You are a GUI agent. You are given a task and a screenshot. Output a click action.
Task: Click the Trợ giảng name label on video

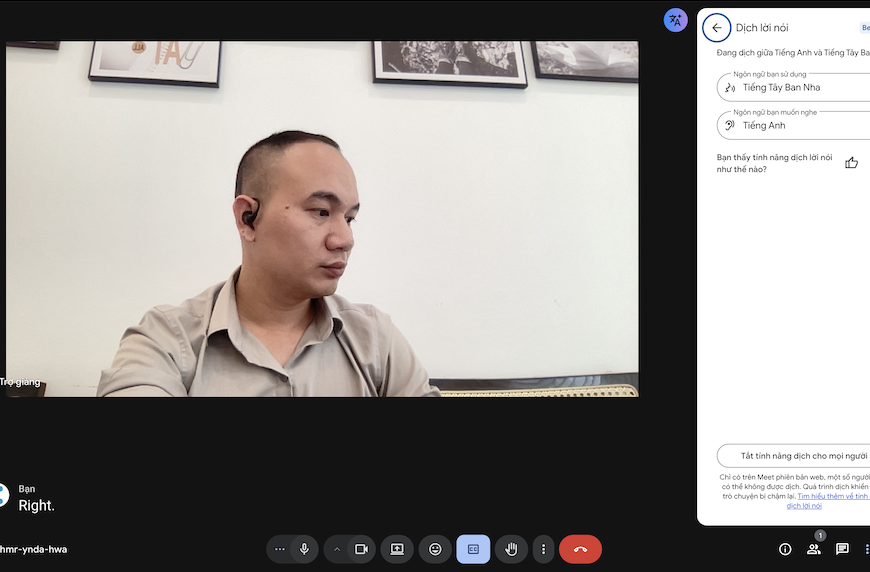click(20, 382)
